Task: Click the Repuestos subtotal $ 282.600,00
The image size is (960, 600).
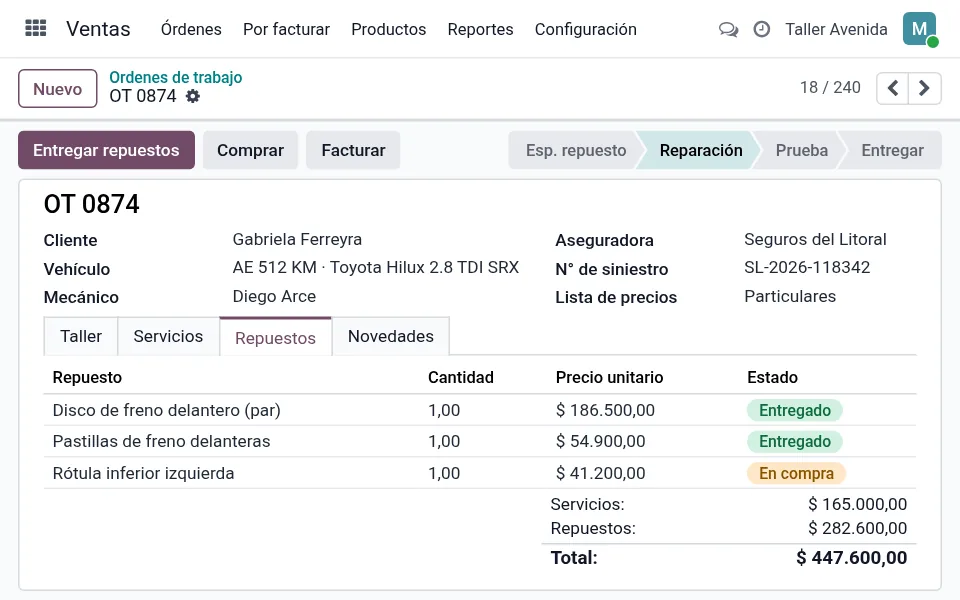Action: click(x=857, y=528)
